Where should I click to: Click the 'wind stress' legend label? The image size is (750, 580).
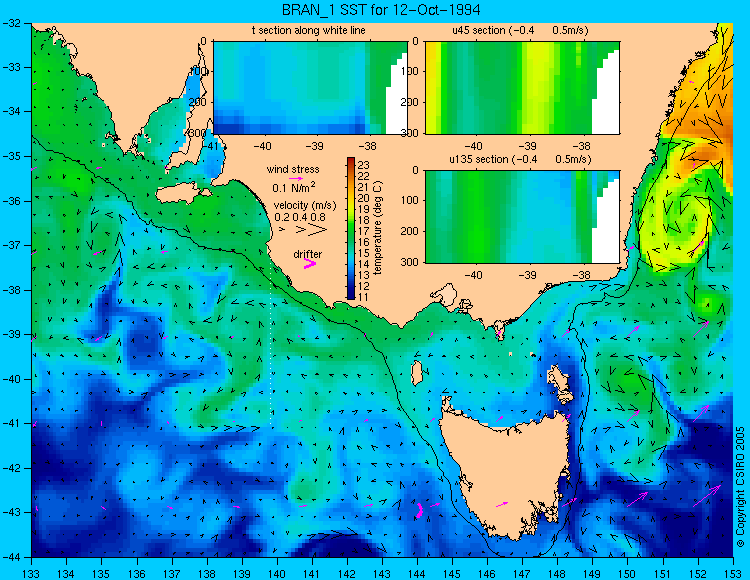coord(293,169)
